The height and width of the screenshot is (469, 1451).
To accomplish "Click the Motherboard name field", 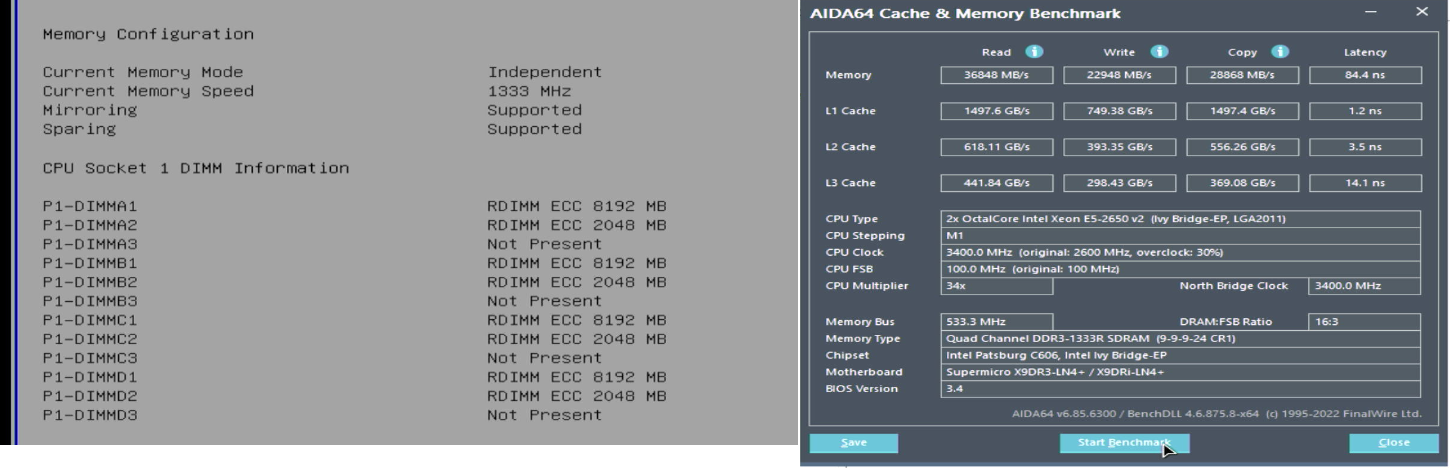I will click(1181, 372).
